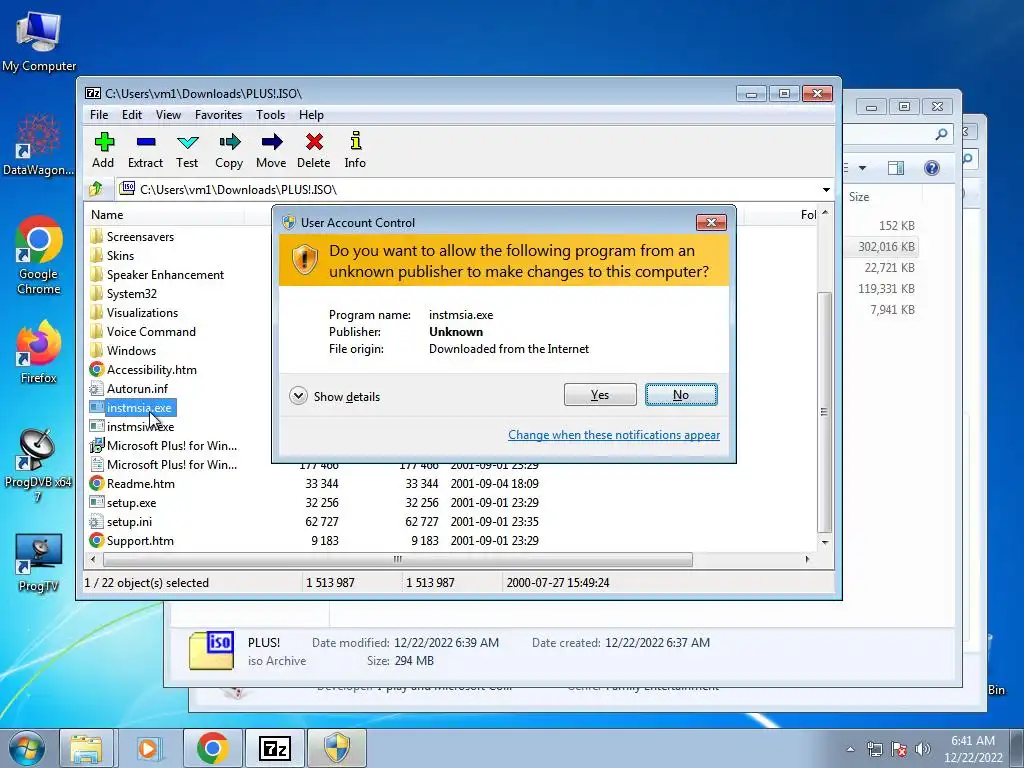
Task: Click the volume icon in the system tray
Action: [x=923, y=749]
